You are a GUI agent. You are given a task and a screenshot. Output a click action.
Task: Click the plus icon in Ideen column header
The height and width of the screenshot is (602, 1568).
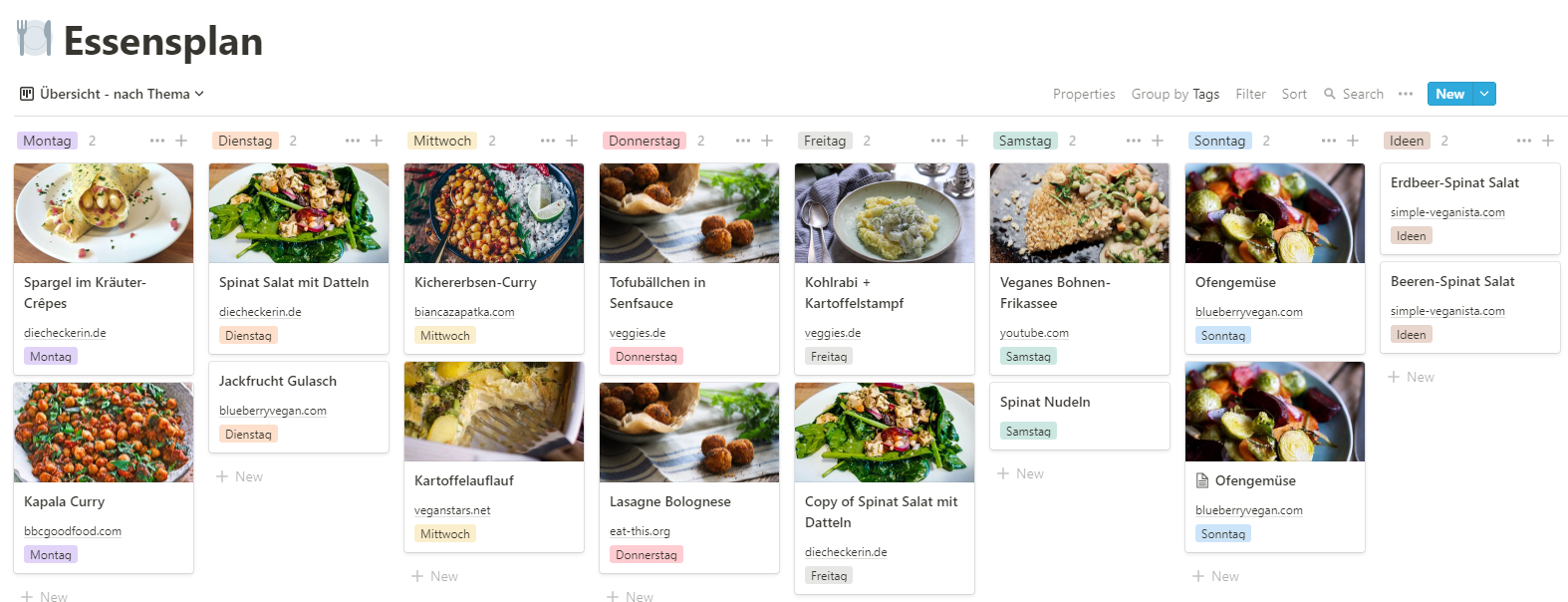pyautogui.click(x=1548, y=141)
